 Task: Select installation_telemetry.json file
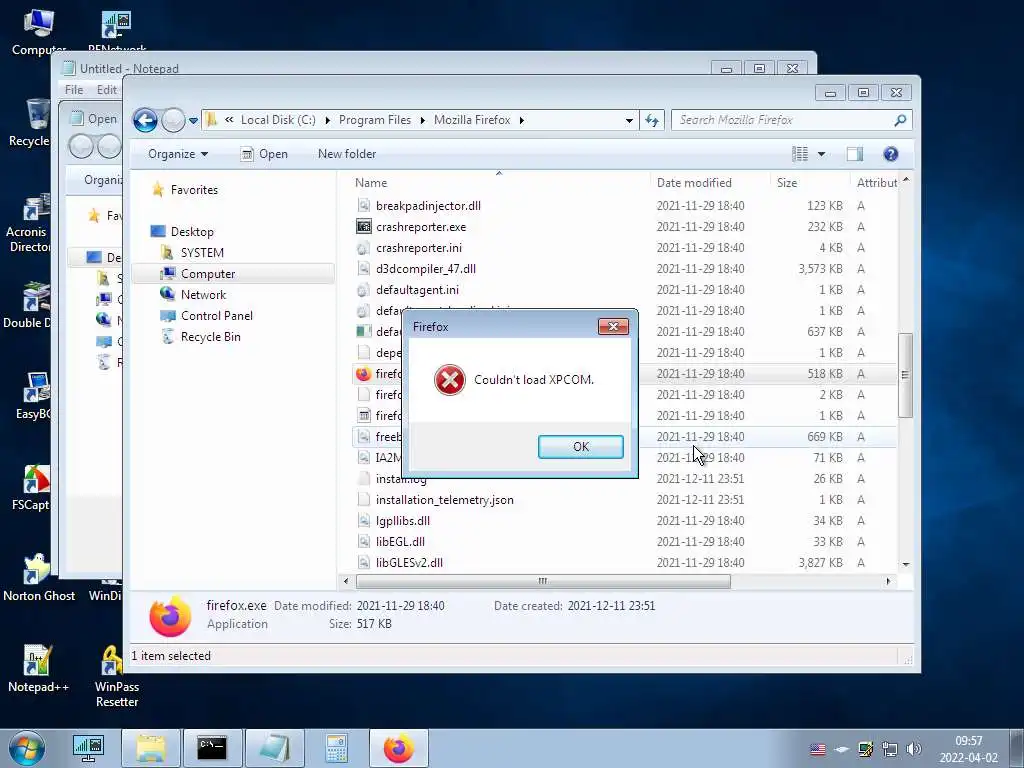tap(444, 500)
